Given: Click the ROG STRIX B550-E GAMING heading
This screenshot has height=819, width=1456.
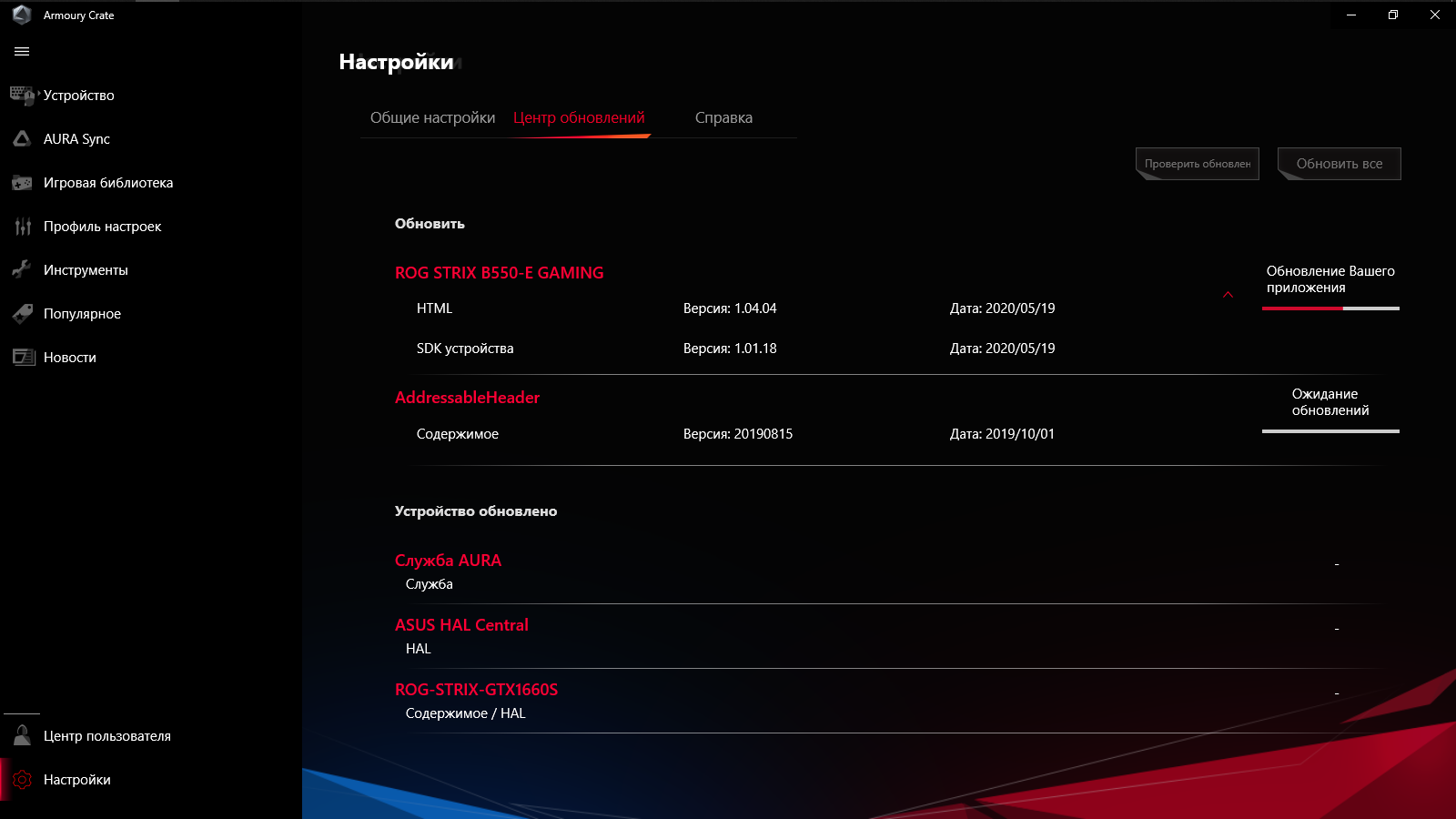Looking at the screenshot, I should click(x=499, y=273).
